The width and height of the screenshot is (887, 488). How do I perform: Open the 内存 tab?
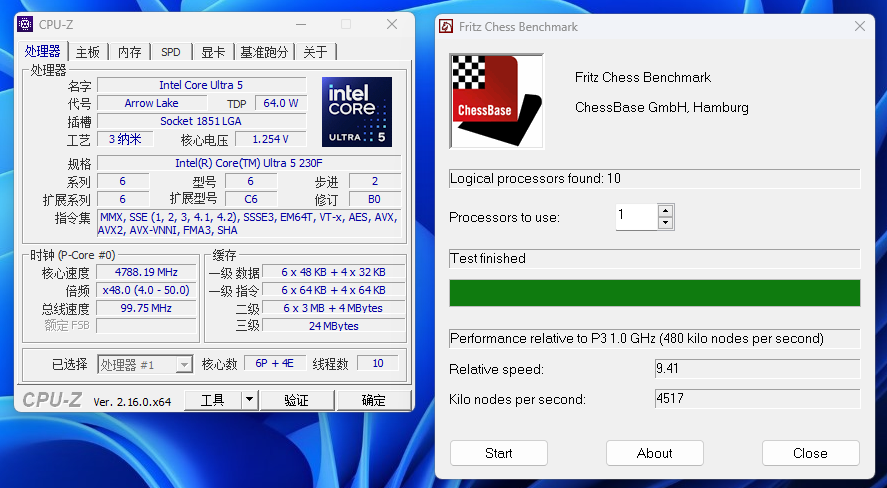click(x=130, y=52)
